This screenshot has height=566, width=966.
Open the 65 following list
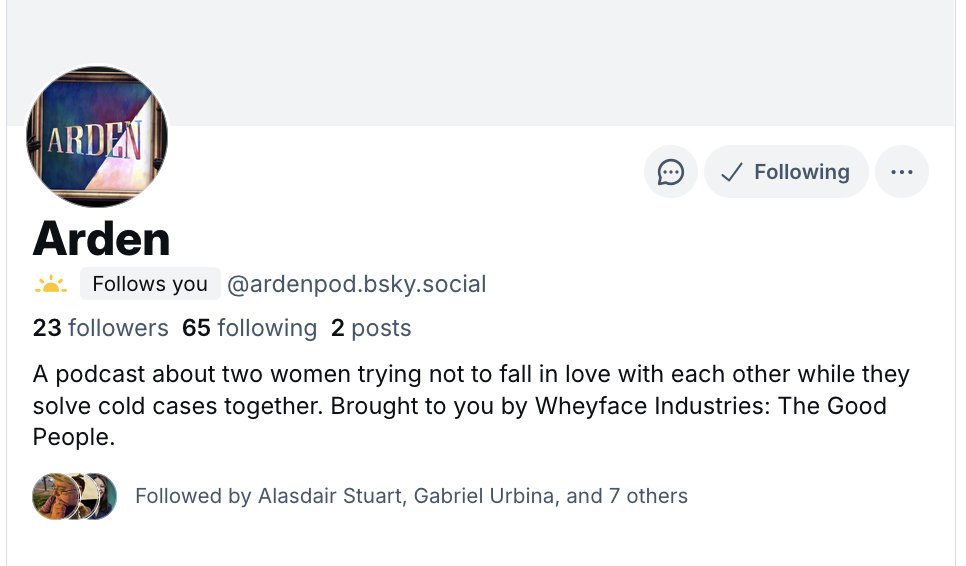click(x=250, y=328)
